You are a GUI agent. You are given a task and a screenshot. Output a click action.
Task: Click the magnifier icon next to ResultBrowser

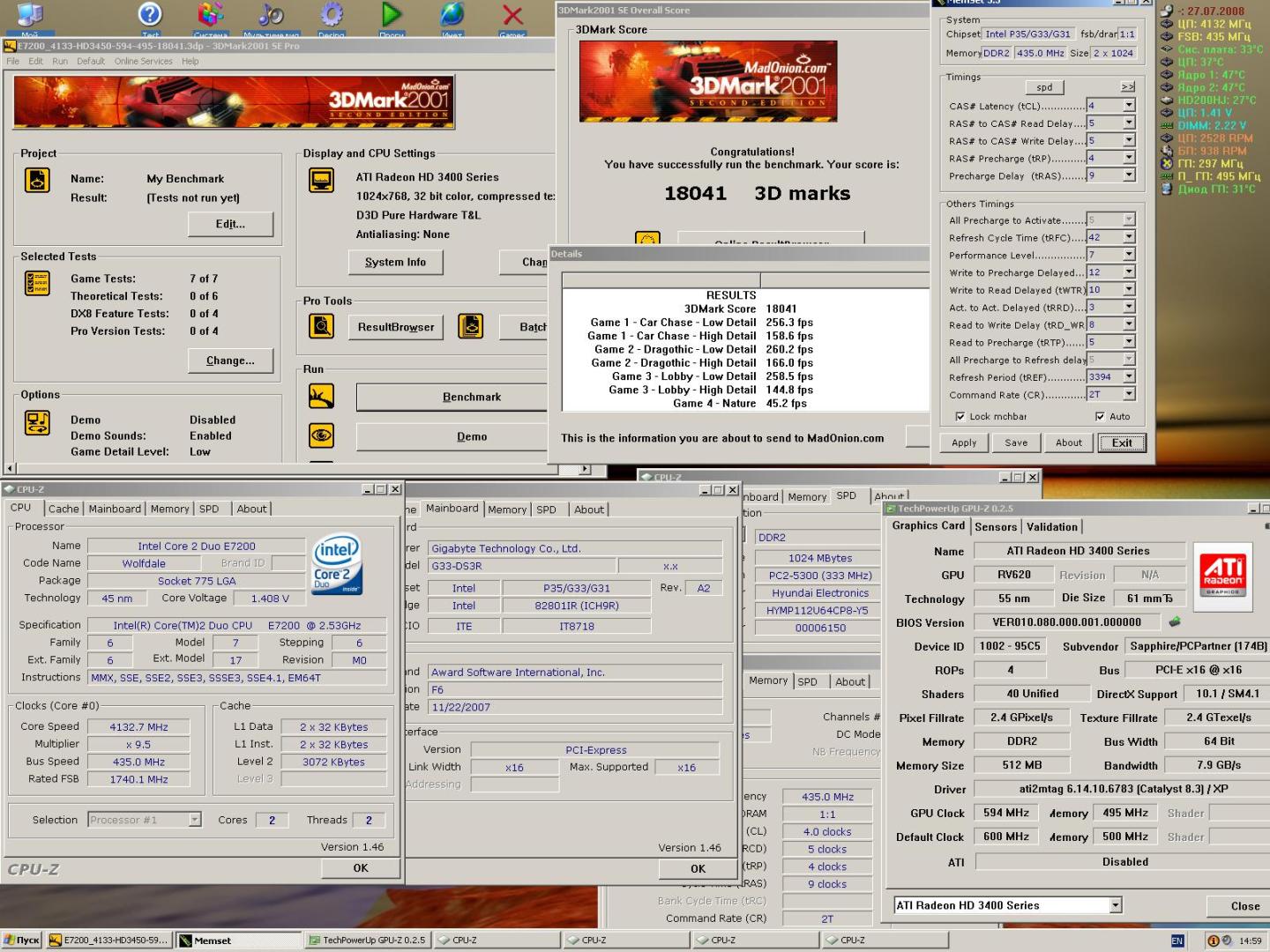tap(321, 326)
